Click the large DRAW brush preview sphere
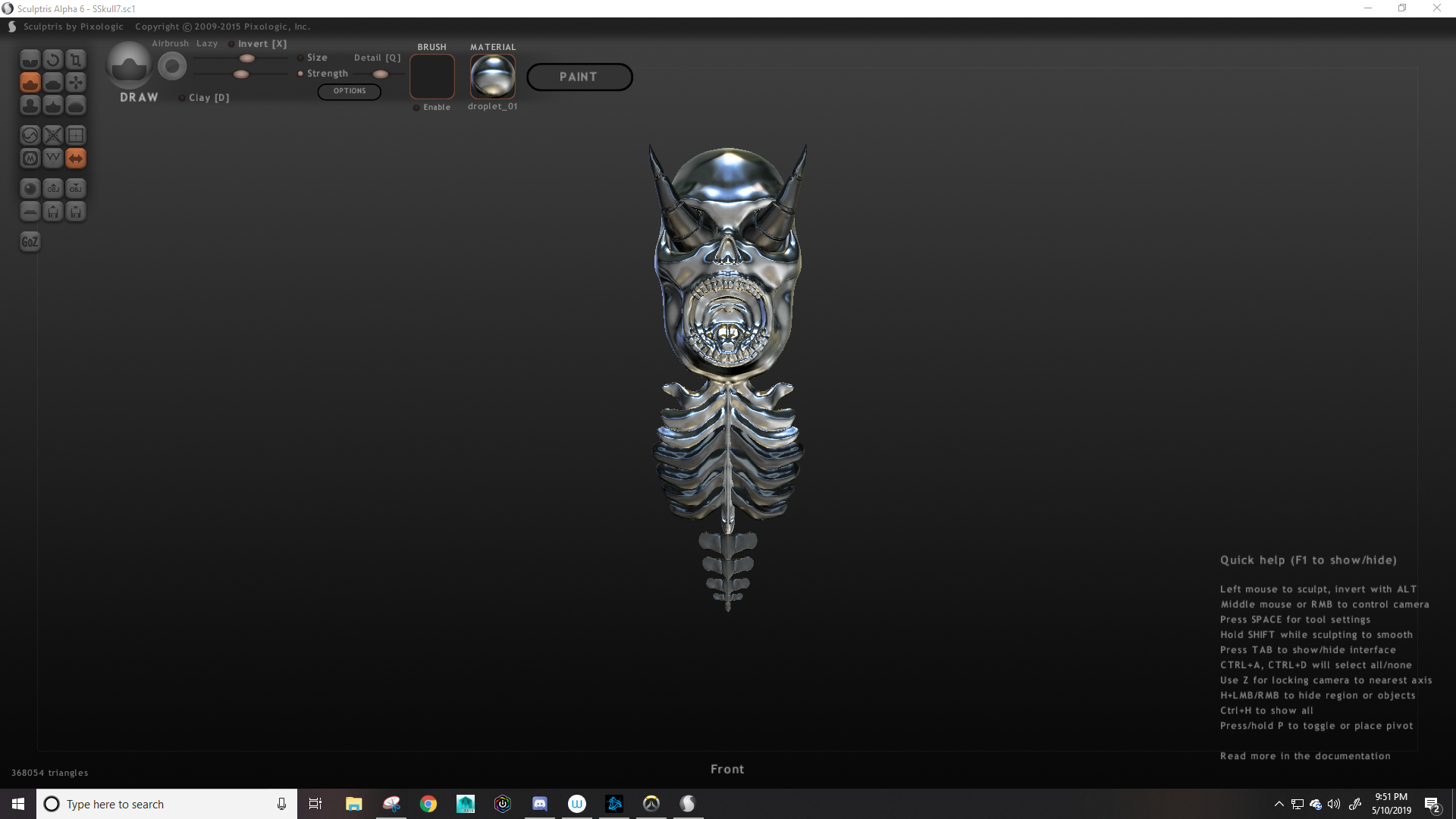Image resolution: width=1456 pixels, height=819 pixels. (x=129, y=66)
